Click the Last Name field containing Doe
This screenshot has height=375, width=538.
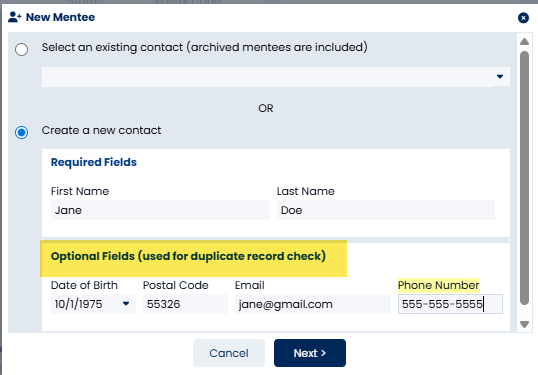[386, 210]
